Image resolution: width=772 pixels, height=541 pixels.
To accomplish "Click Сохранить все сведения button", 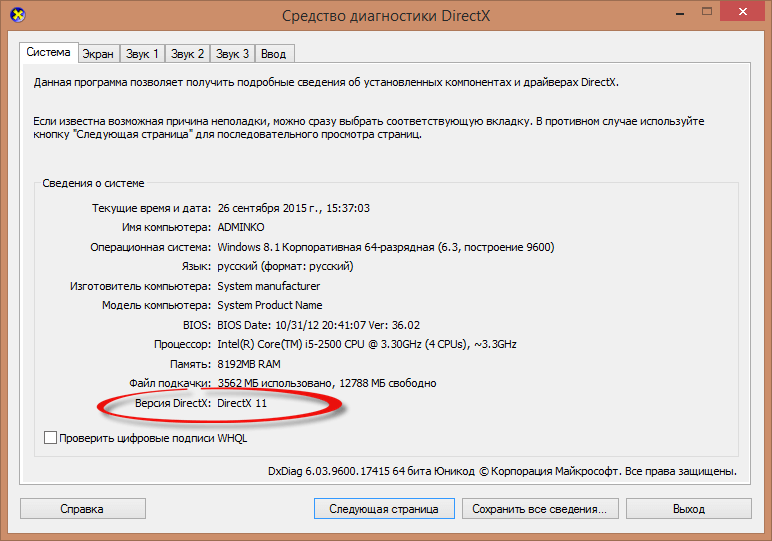I will [540, 509].
